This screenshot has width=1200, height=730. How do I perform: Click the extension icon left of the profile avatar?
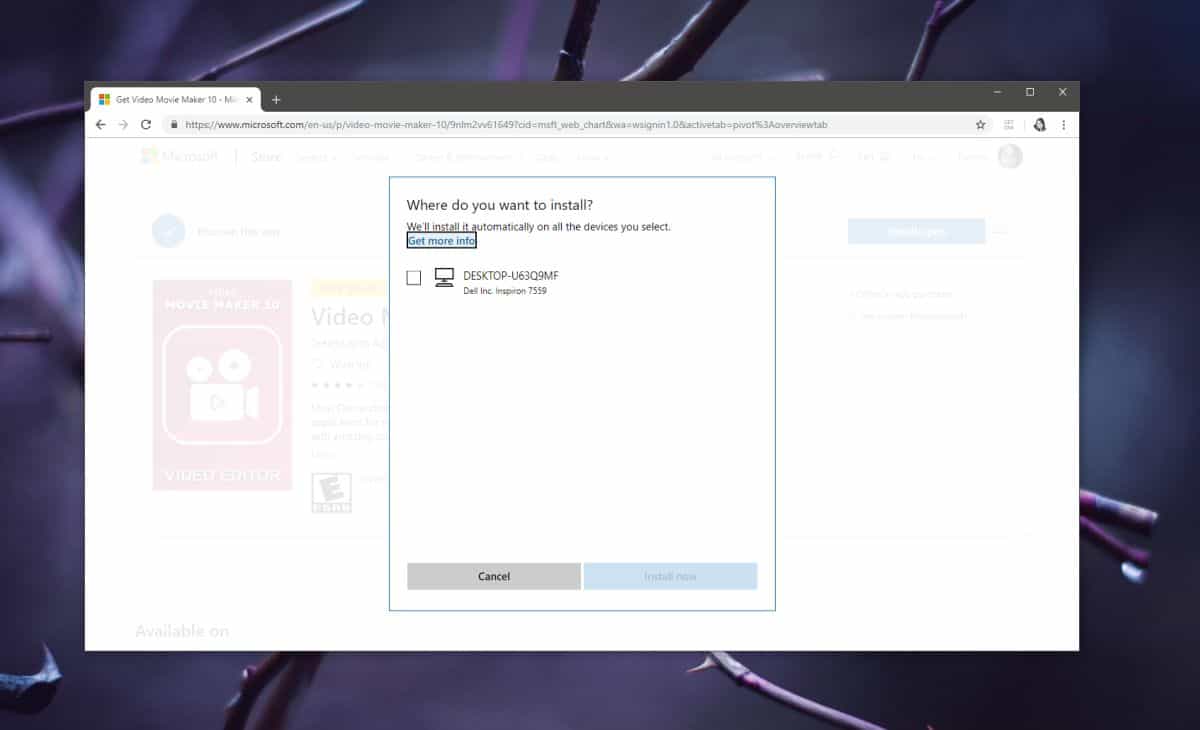[1009, 125]
